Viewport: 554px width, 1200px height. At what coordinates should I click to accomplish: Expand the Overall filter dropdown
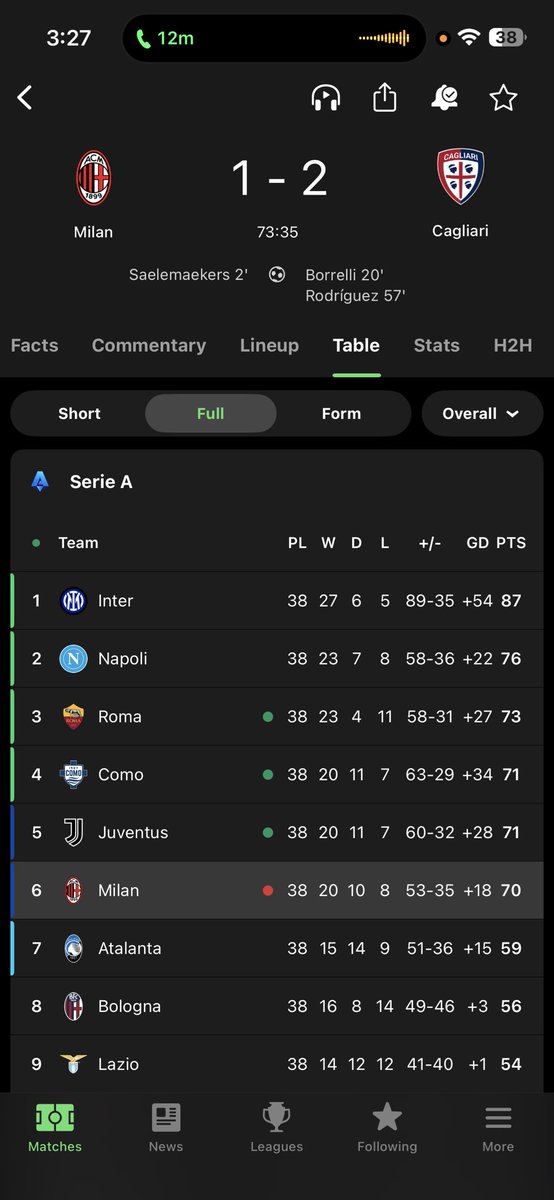pos(482,413)
